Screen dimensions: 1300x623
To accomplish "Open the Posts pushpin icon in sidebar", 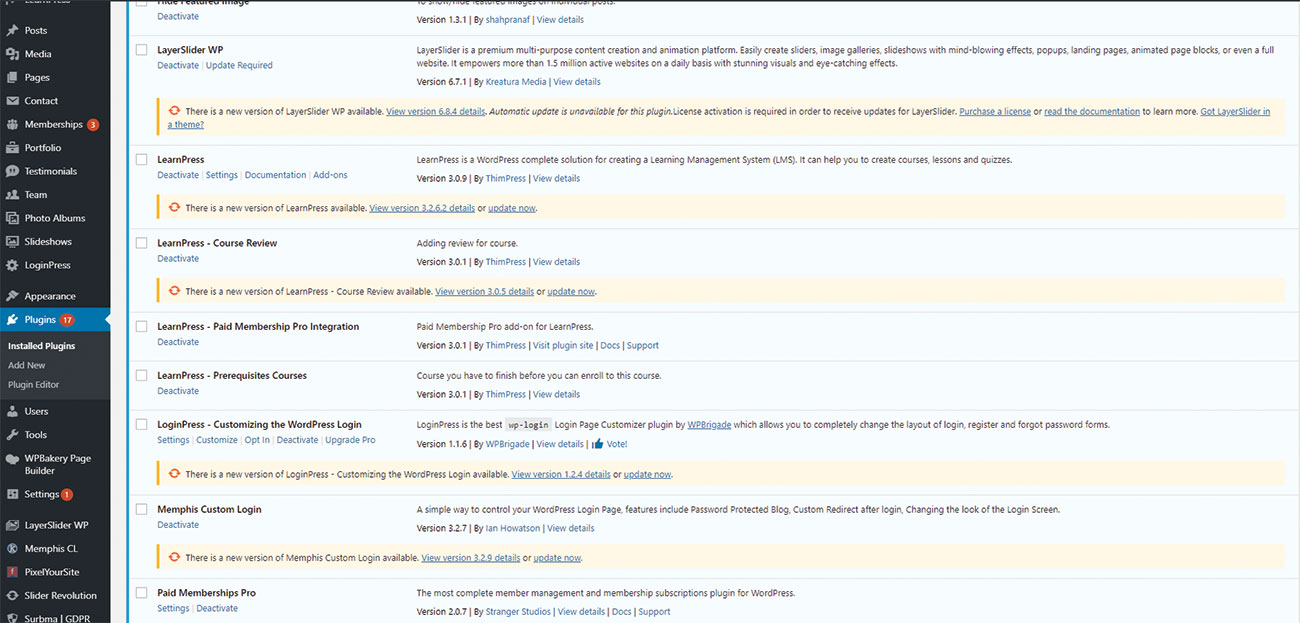I will (x=12, y=31).
